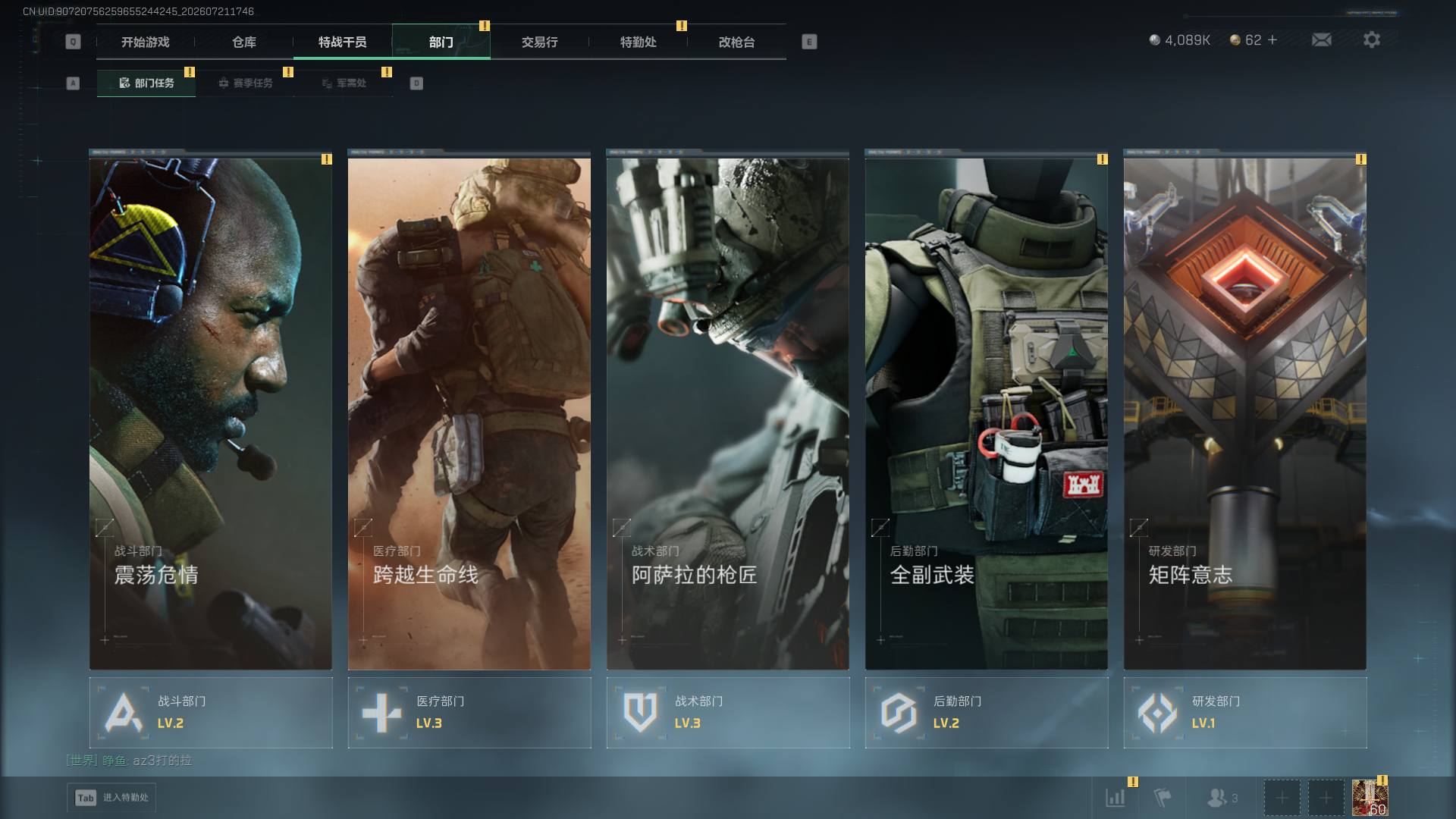Select the 部门任务 sub-tab
Image resolution: width=1456 pixels, height=819 pixels.
pyautogui.click(x=146, y=83)
